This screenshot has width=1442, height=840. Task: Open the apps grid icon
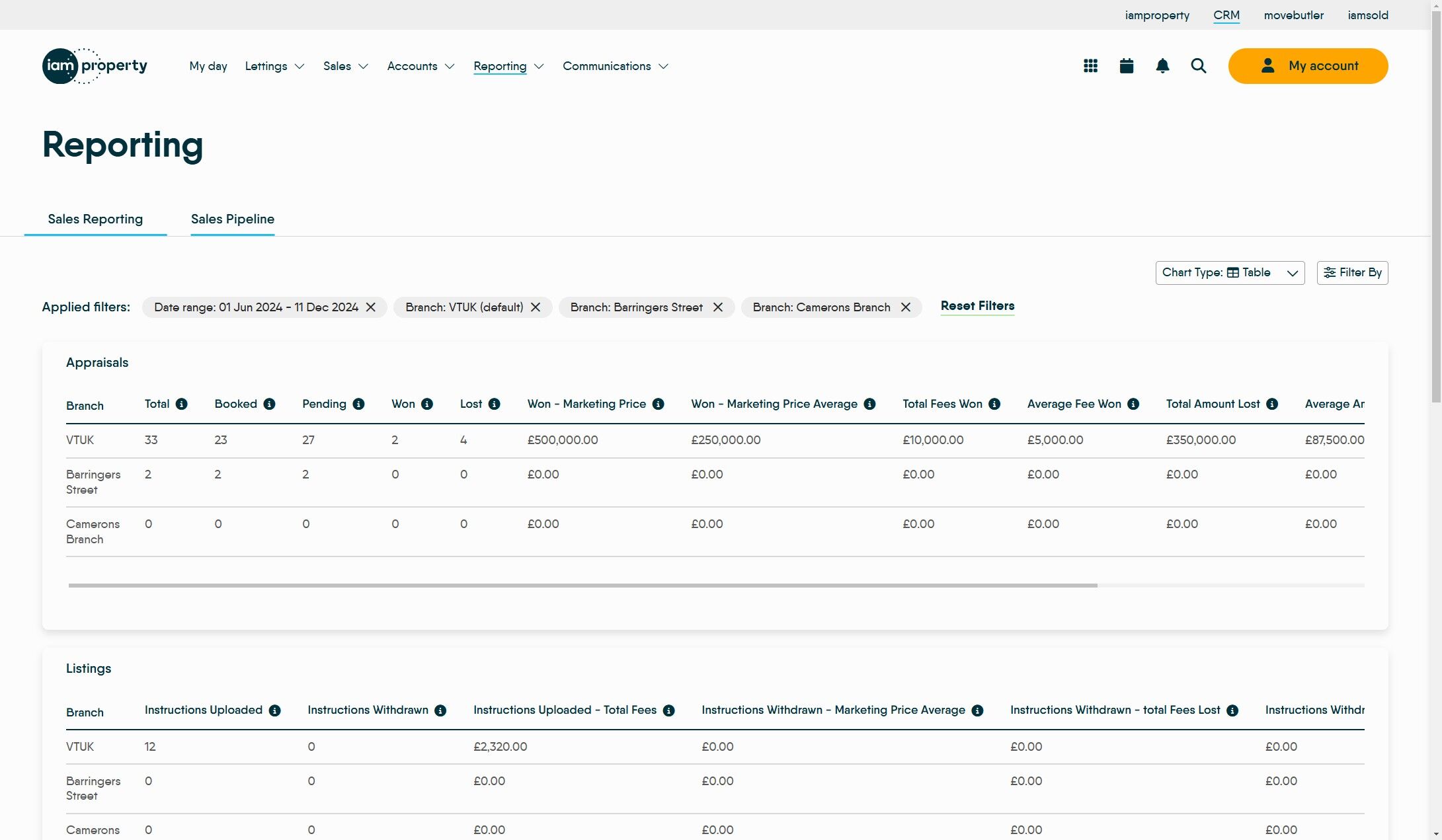[1090, 66]
